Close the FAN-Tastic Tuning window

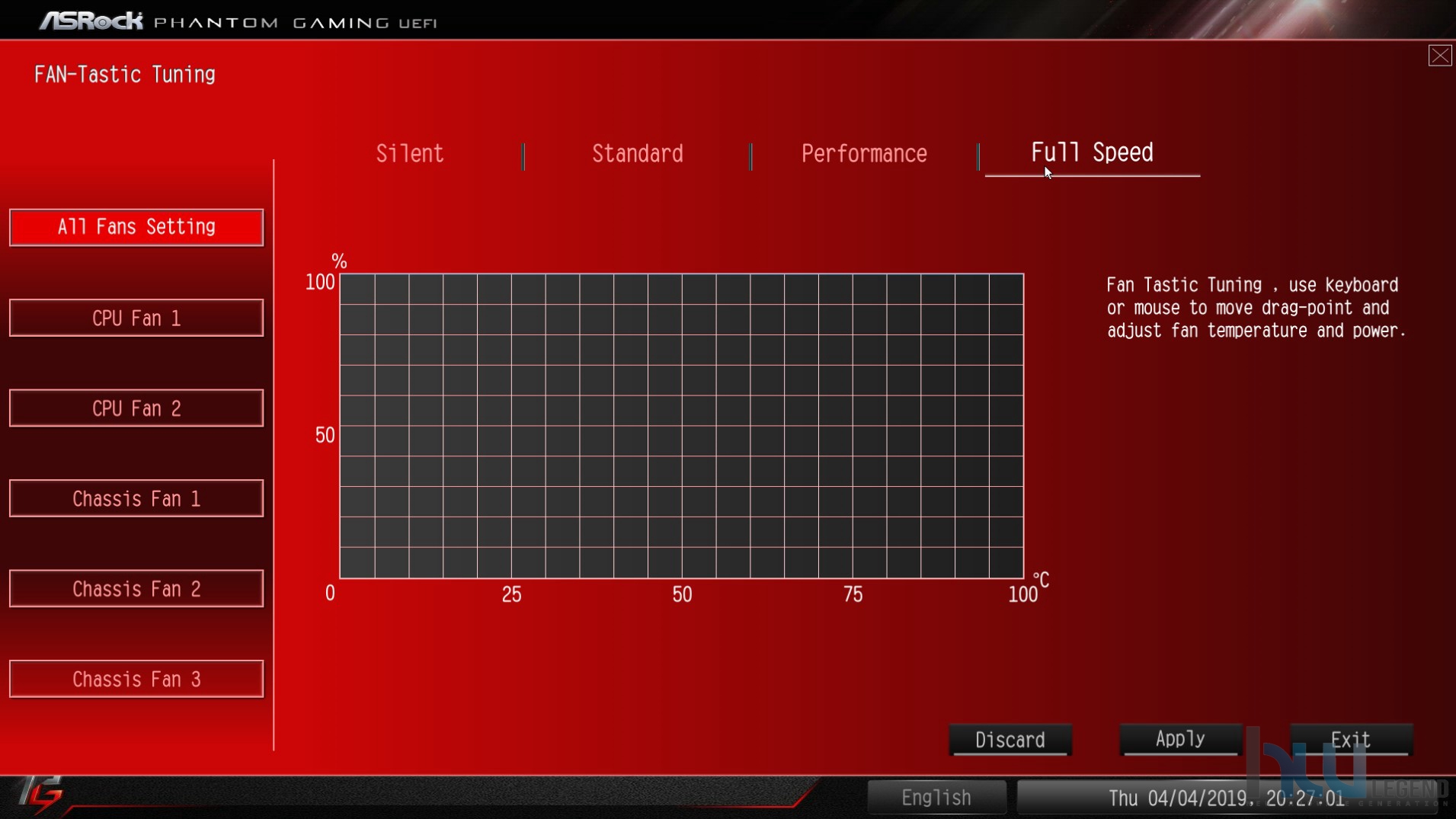coord(1439,56)
